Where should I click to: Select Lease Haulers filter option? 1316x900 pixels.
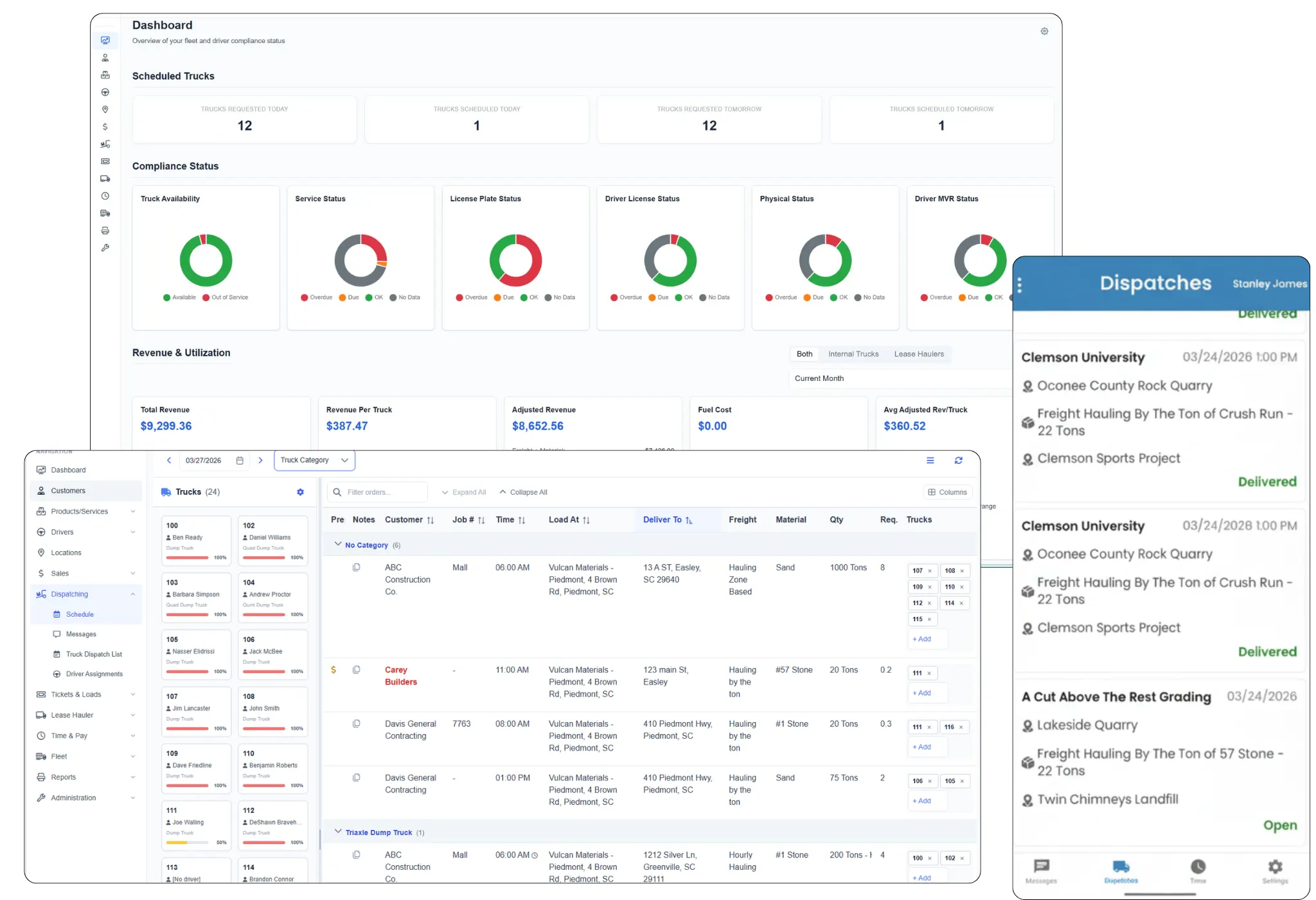(x=918, y=354)
